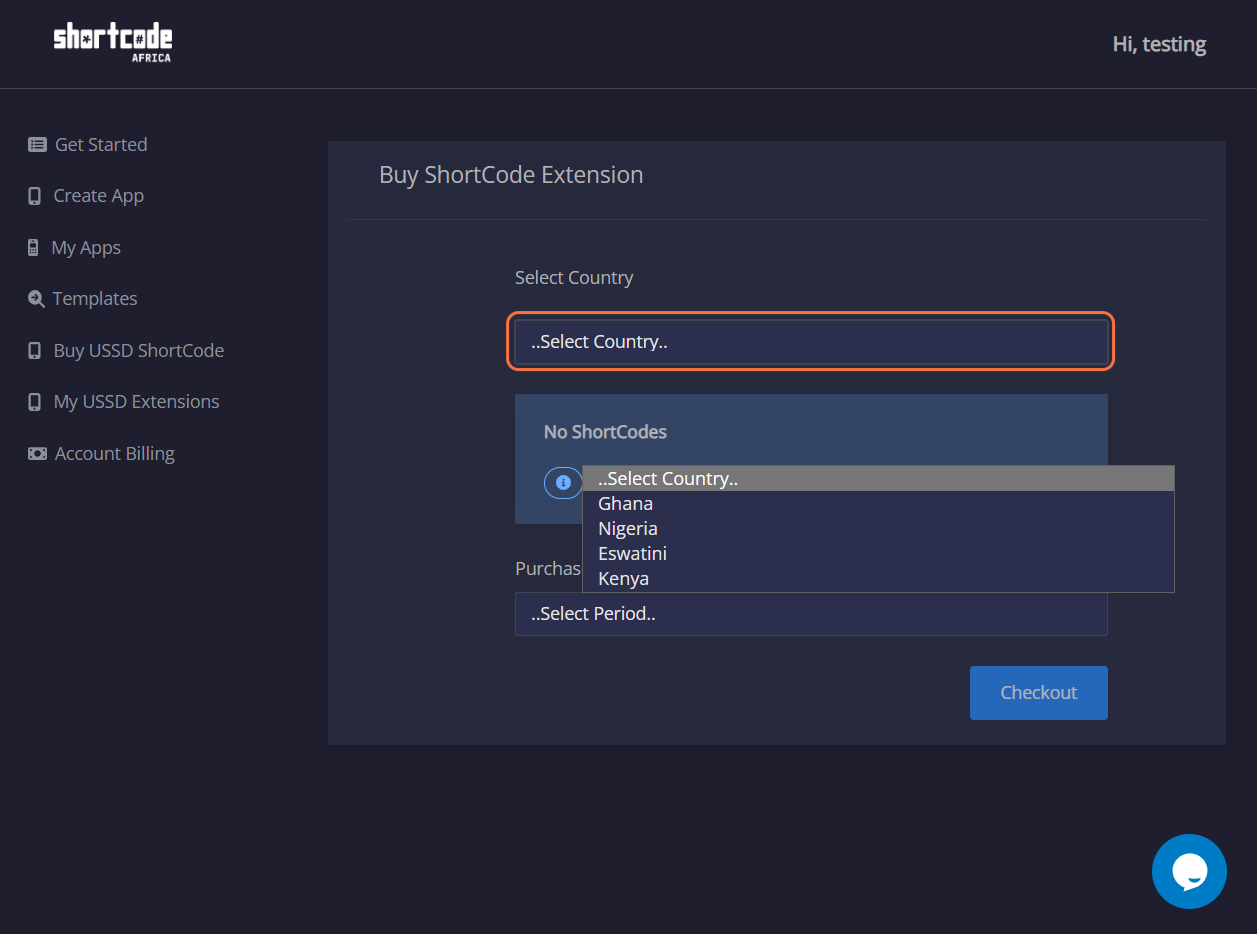Click the My Apps device icon
The image size is (1257, 934).
(x=33, y=248)
